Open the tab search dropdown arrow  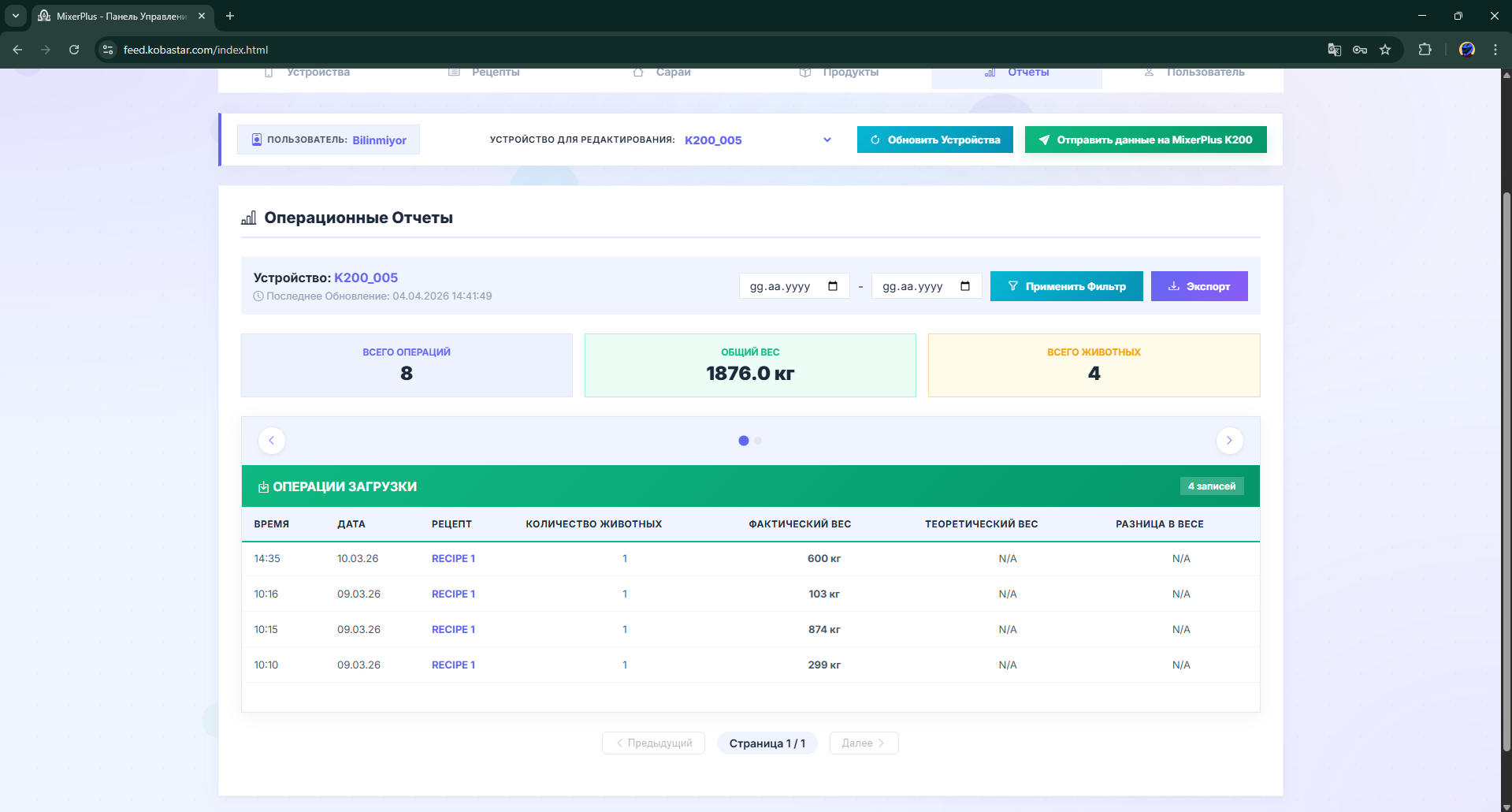coord(15,16)
